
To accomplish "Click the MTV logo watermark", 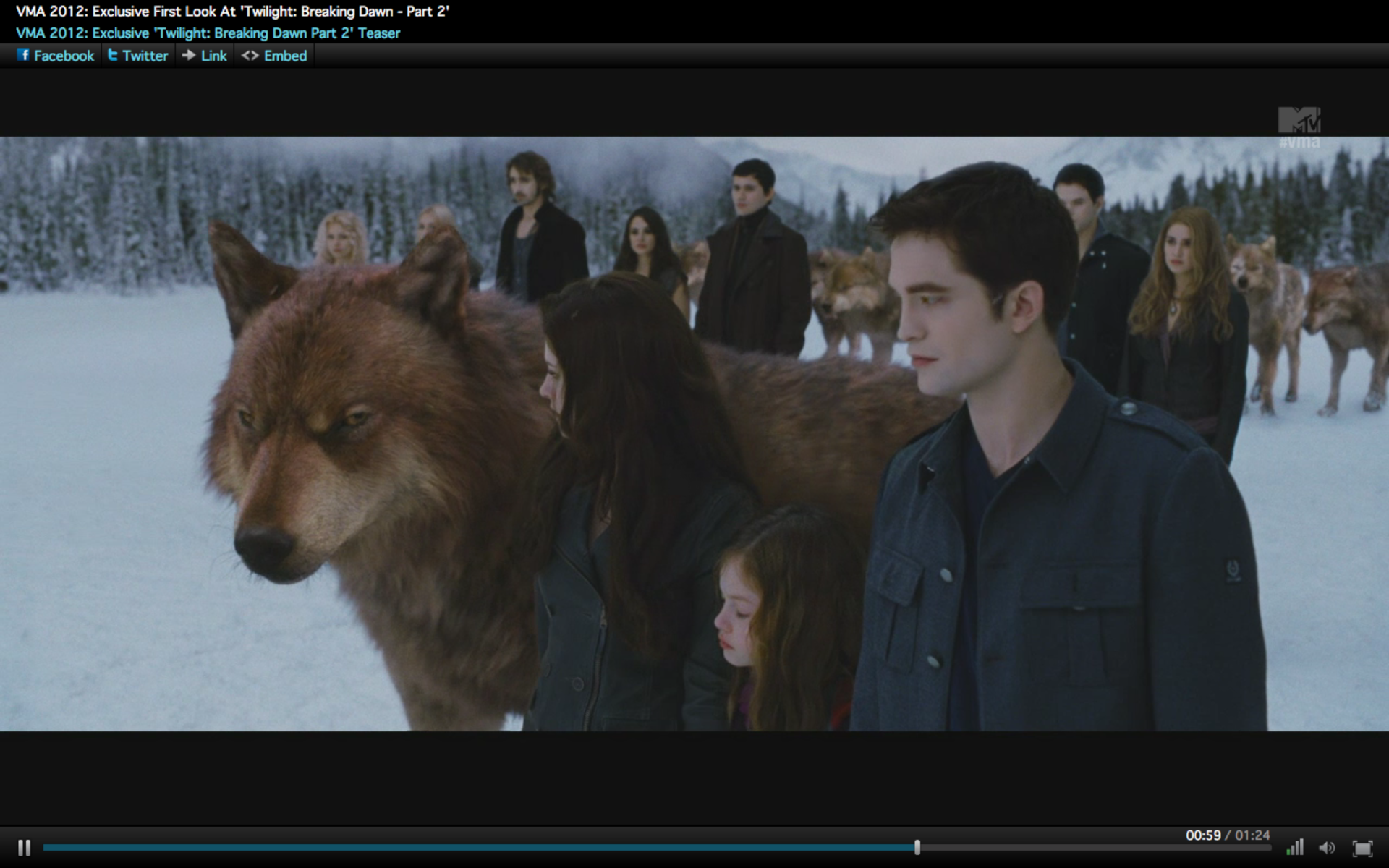I will (x=1299, y=122).
